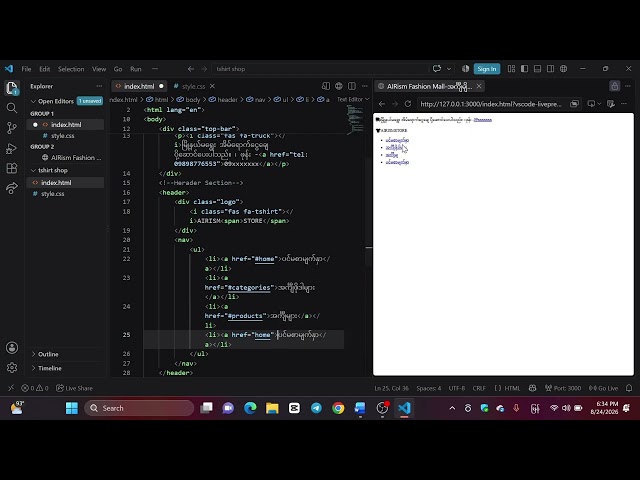Screen dimensions: 640x480
Task: Toggle the bottom panel visibility
Action: (537, 69)
